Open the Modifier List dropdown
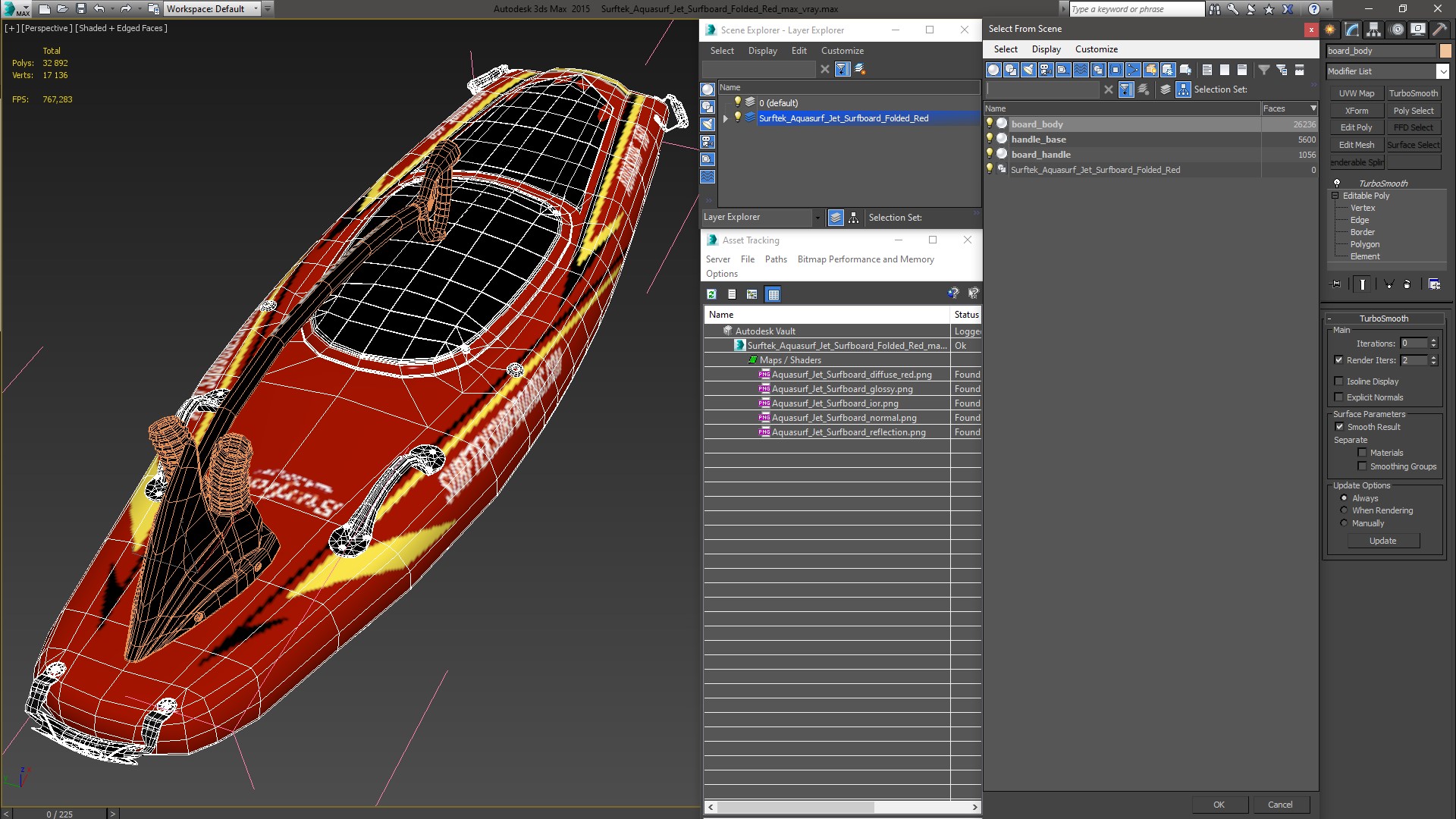Screen dimensions: 1456x819 click(1442, 71)
